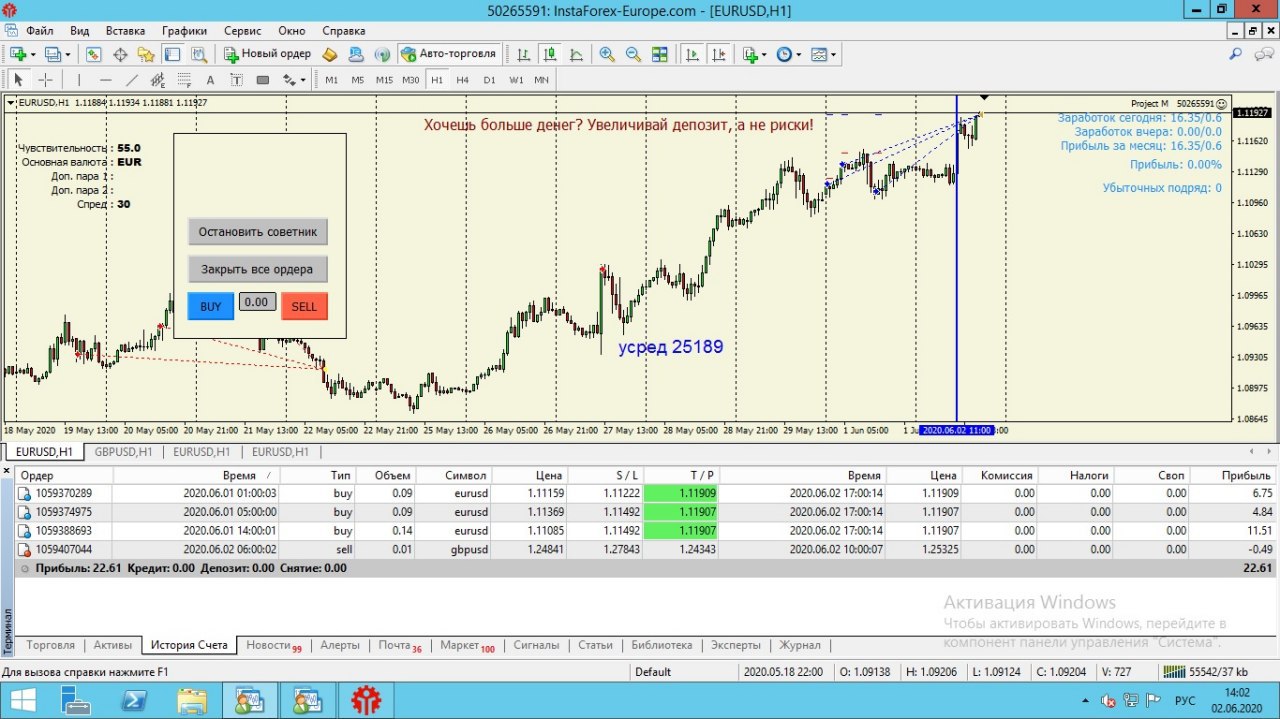Select the trendline drawing tool
1280x719 pixels.
(x=131, y=80)
